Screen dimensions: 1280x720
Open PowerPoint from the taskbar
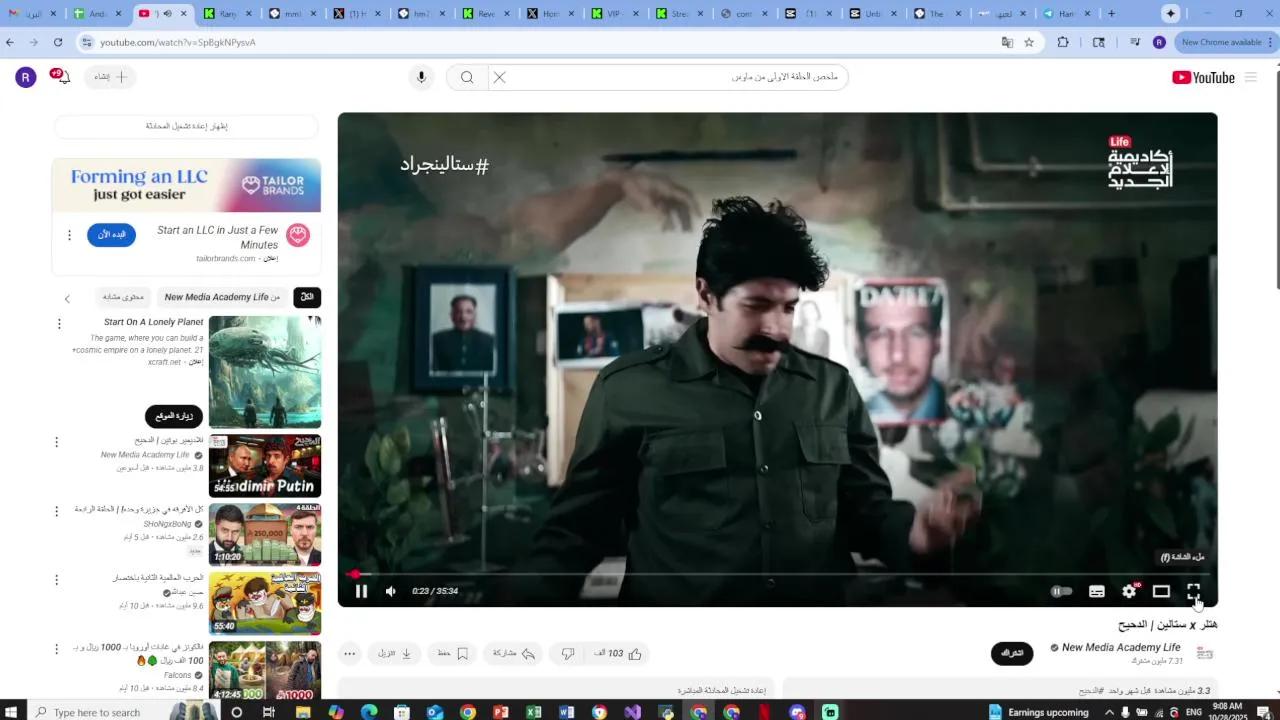click(x=501, y=712)
